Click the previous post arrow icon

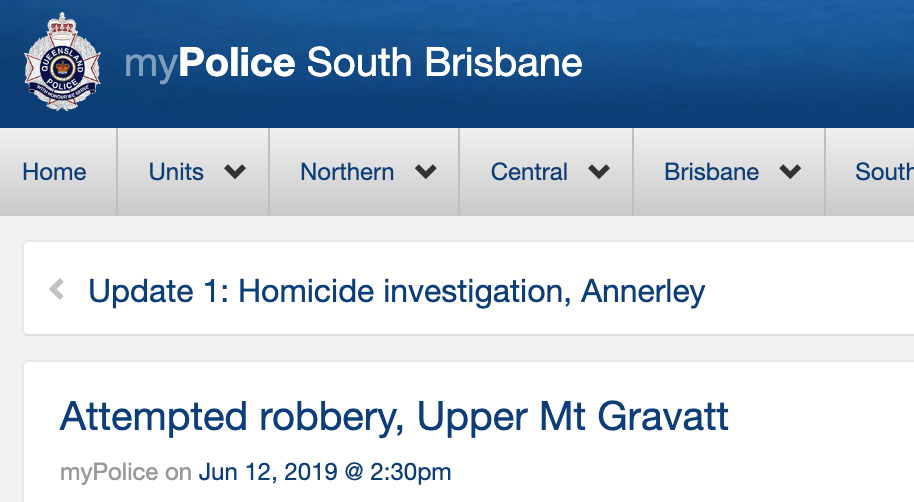[x=57, y=291]
